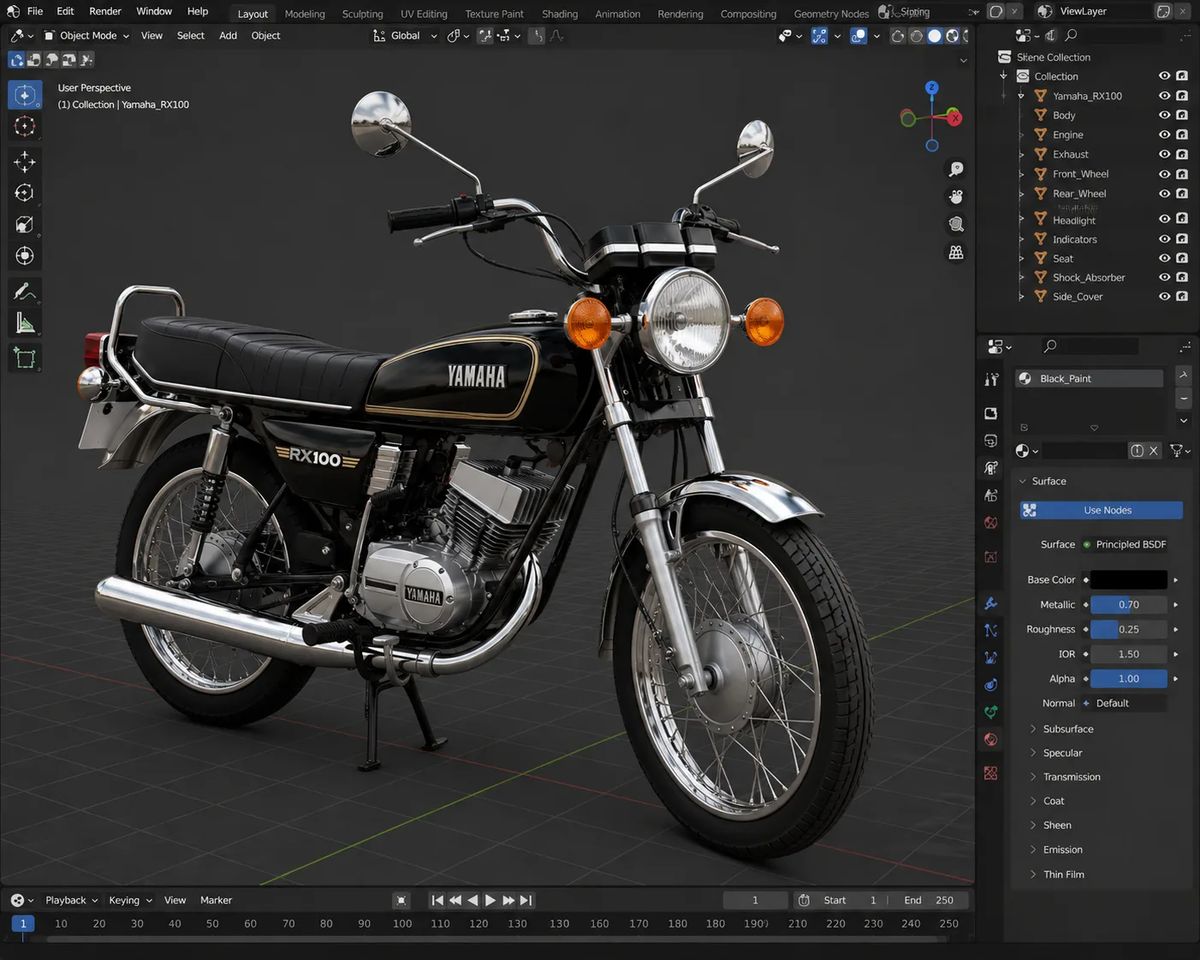Open the Output properties tab
This screenshot has height=960, width=1200.
(991, 441)
